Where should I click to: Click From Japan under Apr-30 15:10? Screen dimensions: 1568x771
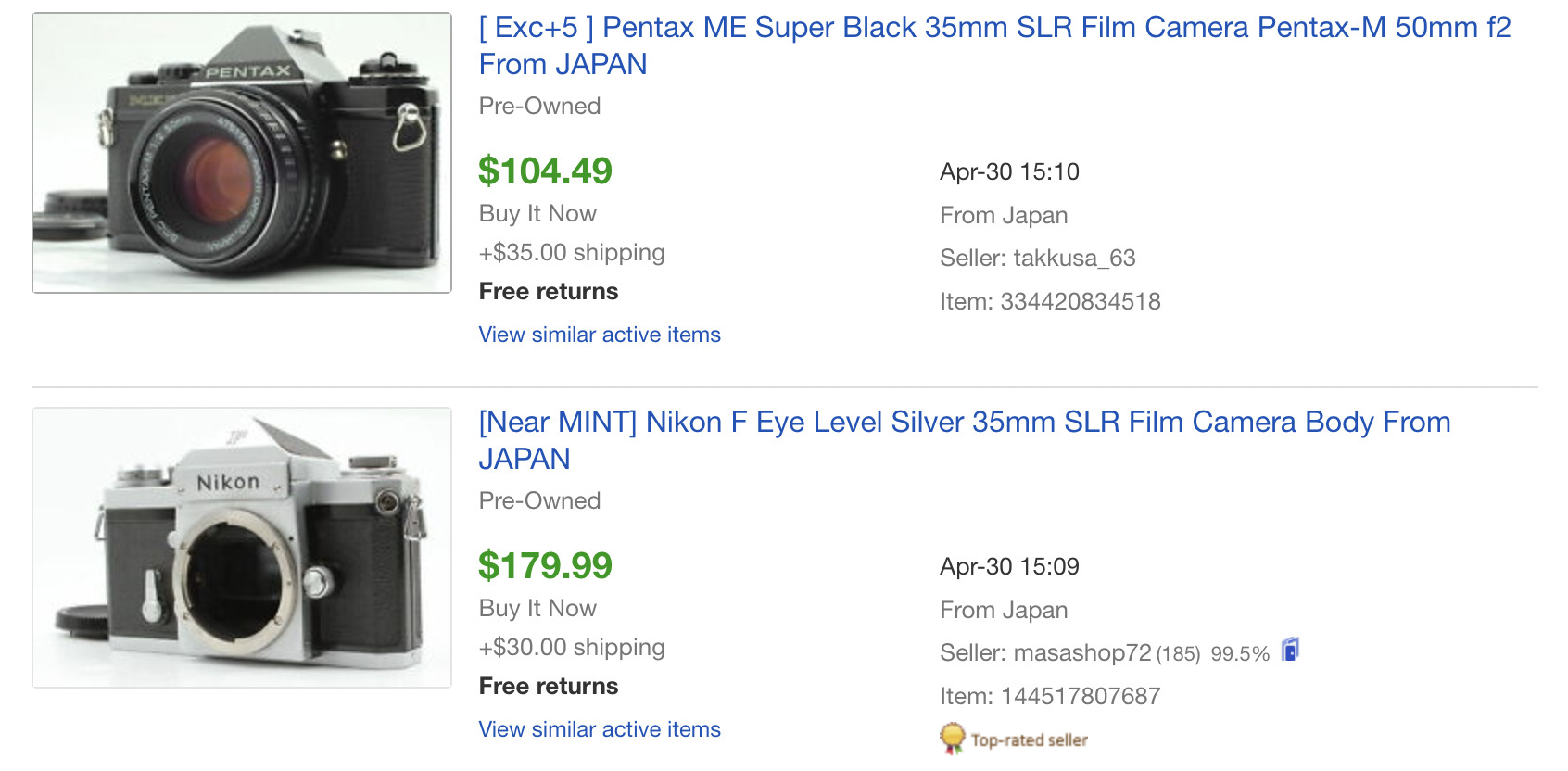tap(1004, 215)
